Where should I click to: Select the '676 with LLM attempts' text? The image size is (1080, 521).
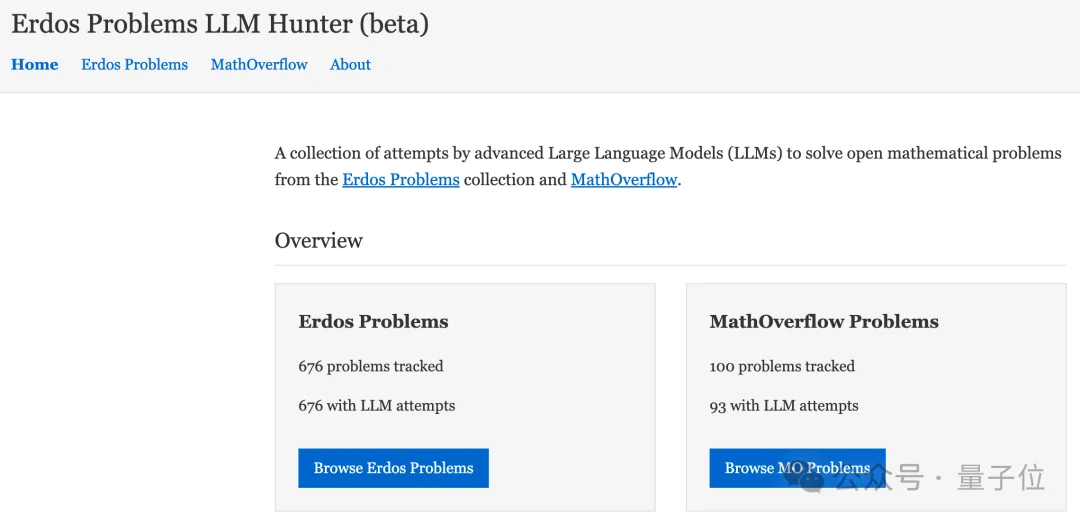tap(376, 405)
